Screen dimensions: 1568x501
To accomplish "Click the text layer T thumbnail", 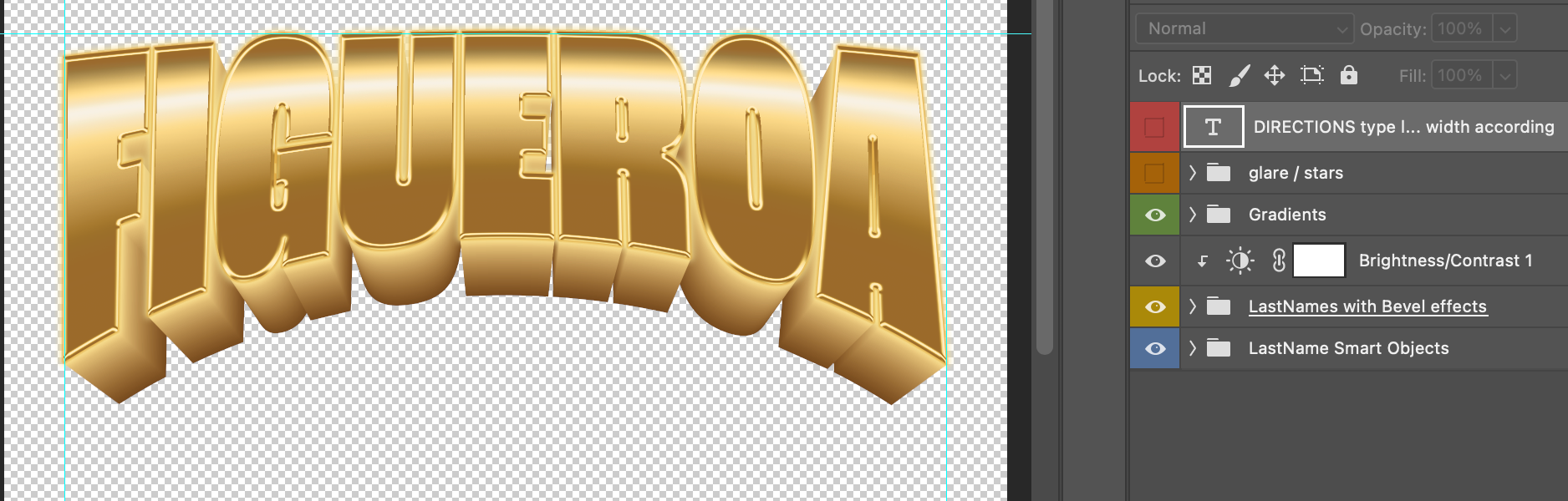I will pos(1213,127).
